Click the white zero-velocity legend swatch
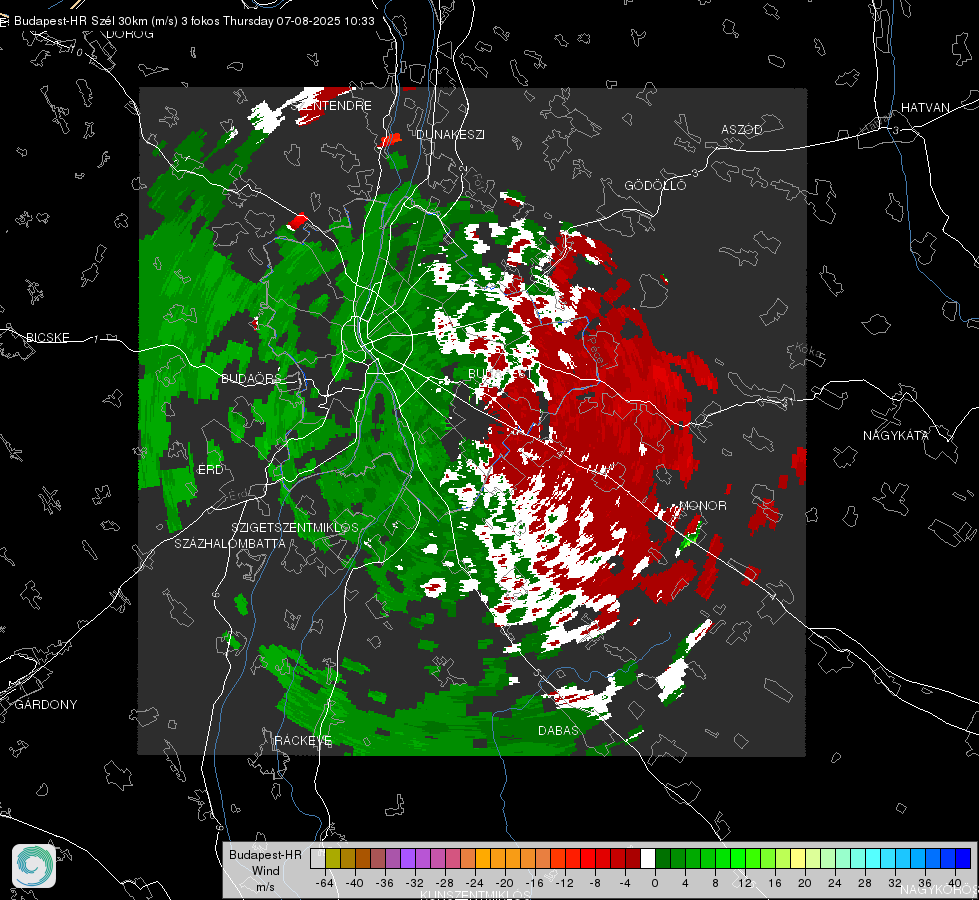 [x=648, y=858]
